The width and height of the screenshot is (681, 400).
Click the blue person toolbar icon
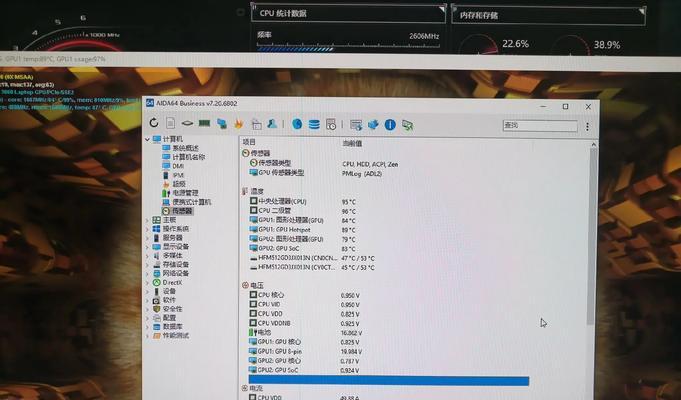coord(272,124)
